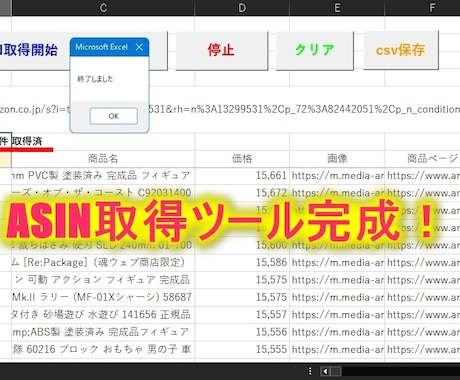
Task: Select column D header
Action: (x=242, y=8)
